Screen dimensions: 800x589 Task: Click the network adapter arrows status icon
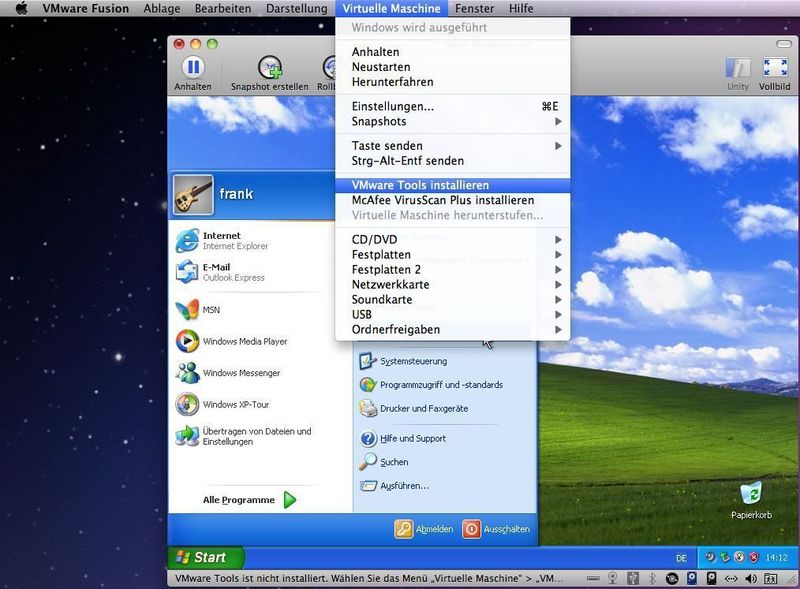(731, 578)
